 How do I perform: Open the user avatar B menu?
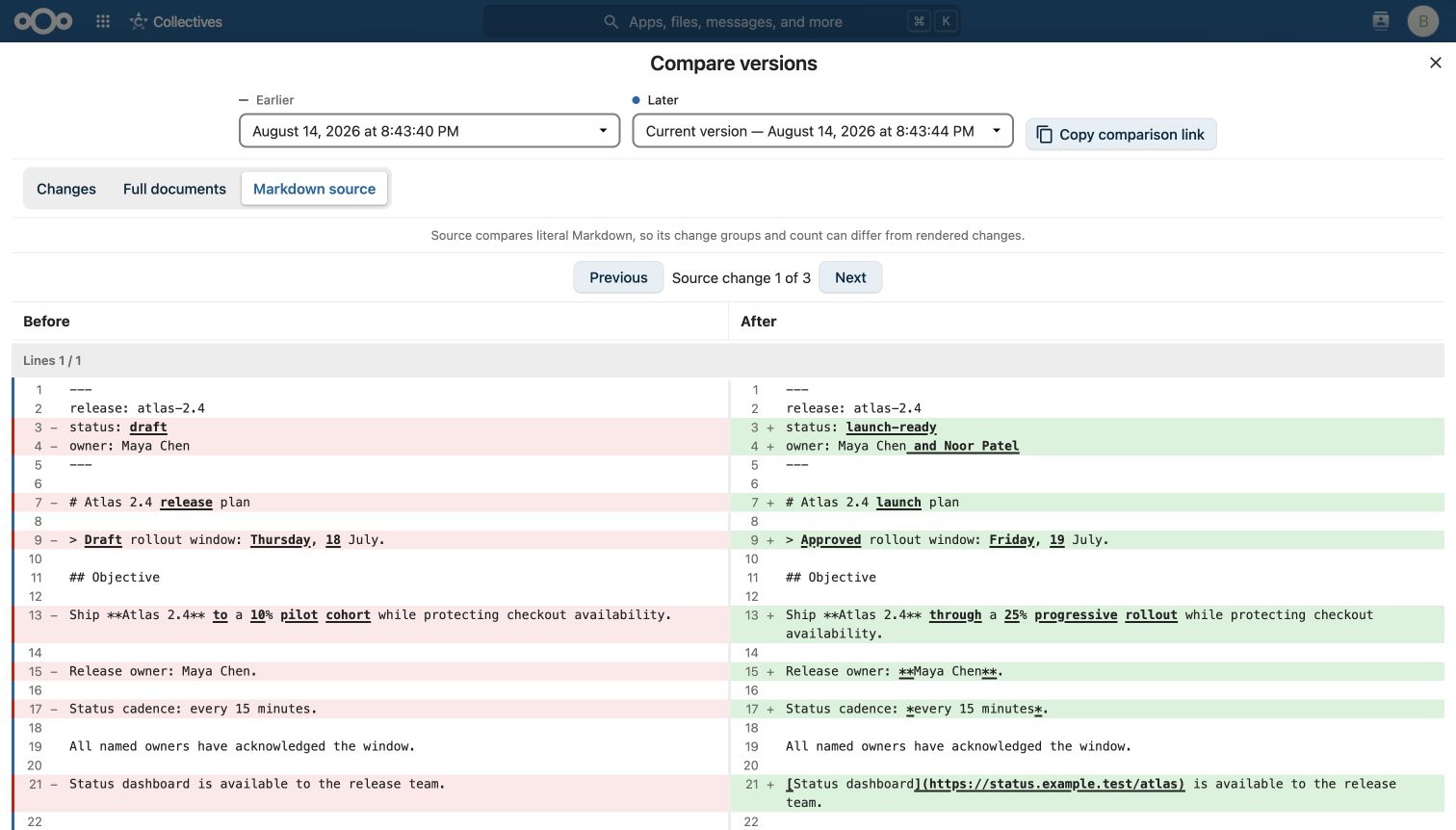click(x=1423, y=21)
